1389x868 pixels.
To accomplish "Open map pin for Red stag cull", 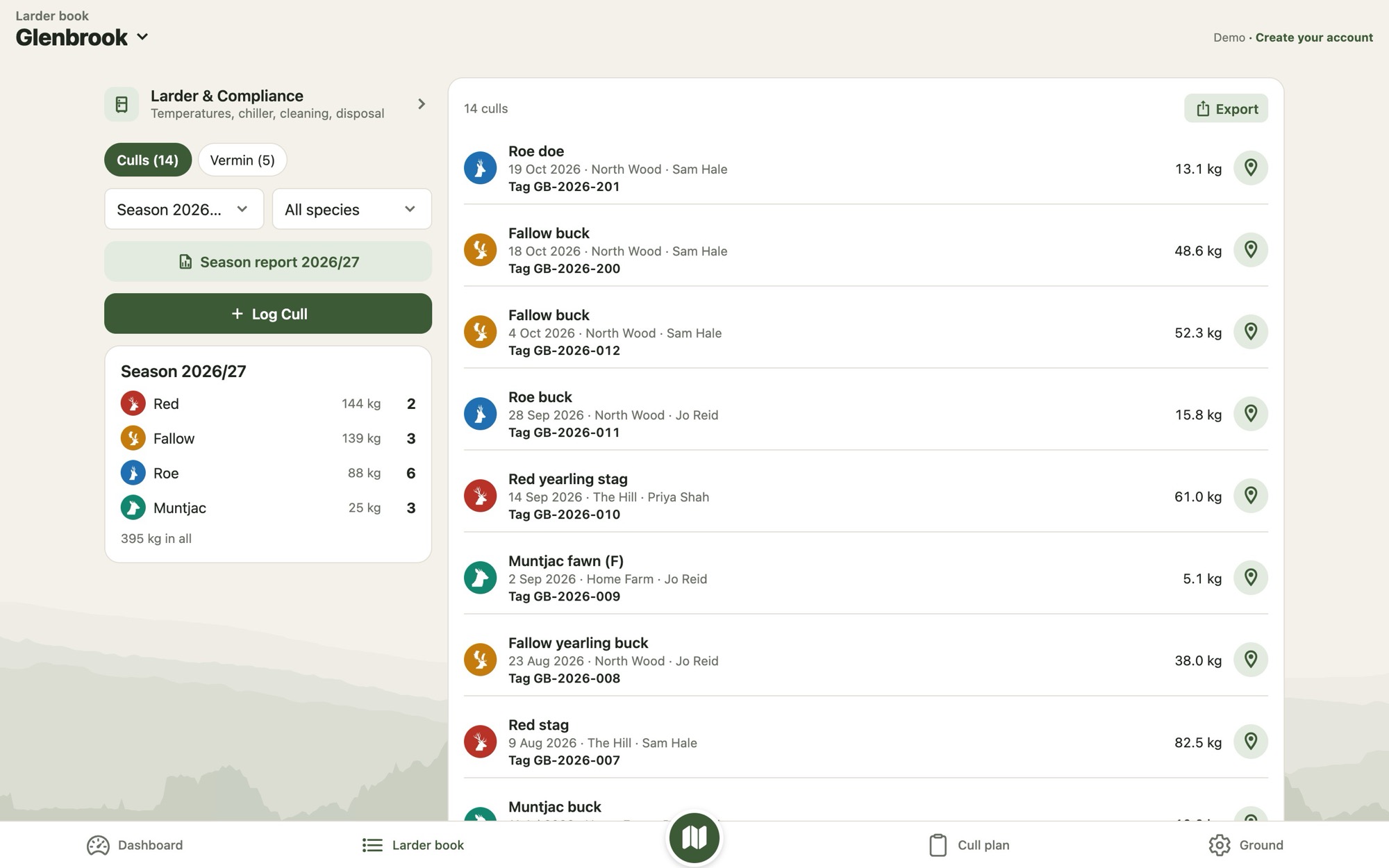I will [x=1250, y=742].
